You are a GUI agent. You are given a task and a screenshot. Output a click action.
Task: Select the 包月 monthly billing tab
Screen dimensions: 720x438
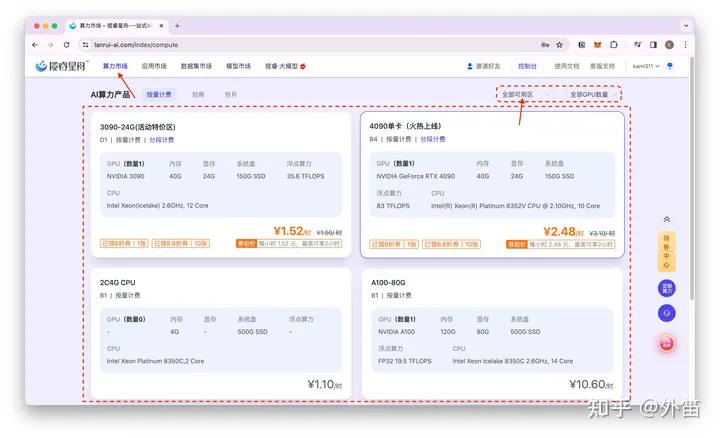pyautogui.click(x=231, y=95)
